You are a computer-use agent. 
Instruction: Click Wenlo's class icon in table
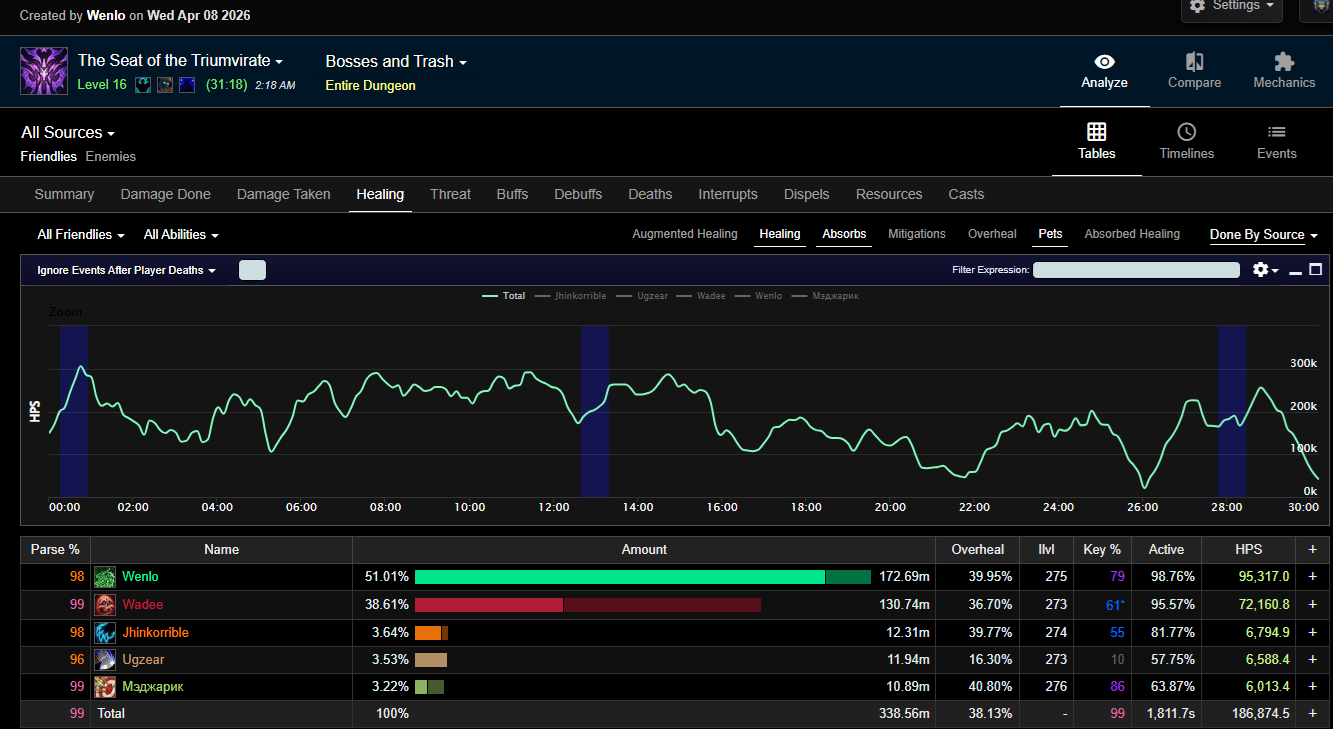[x=105, y=577]
